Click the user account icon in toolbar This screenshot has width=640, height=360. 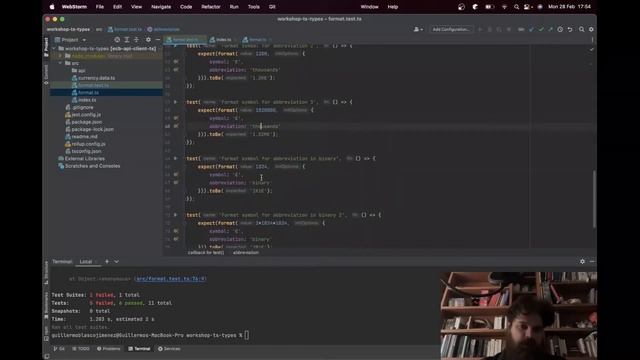[418, 29]
